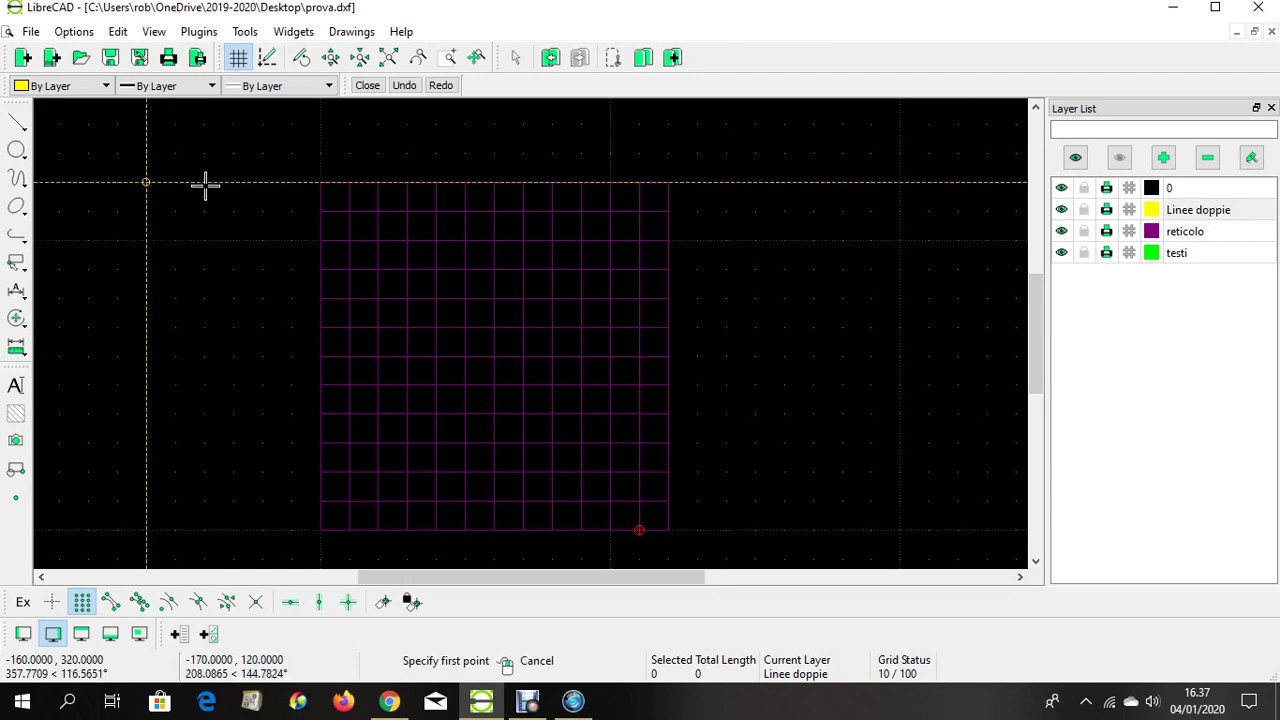The width and height of the screenshot is (1280, 720).
Task: Open Print Preview
Action: (x=197, y=58)
